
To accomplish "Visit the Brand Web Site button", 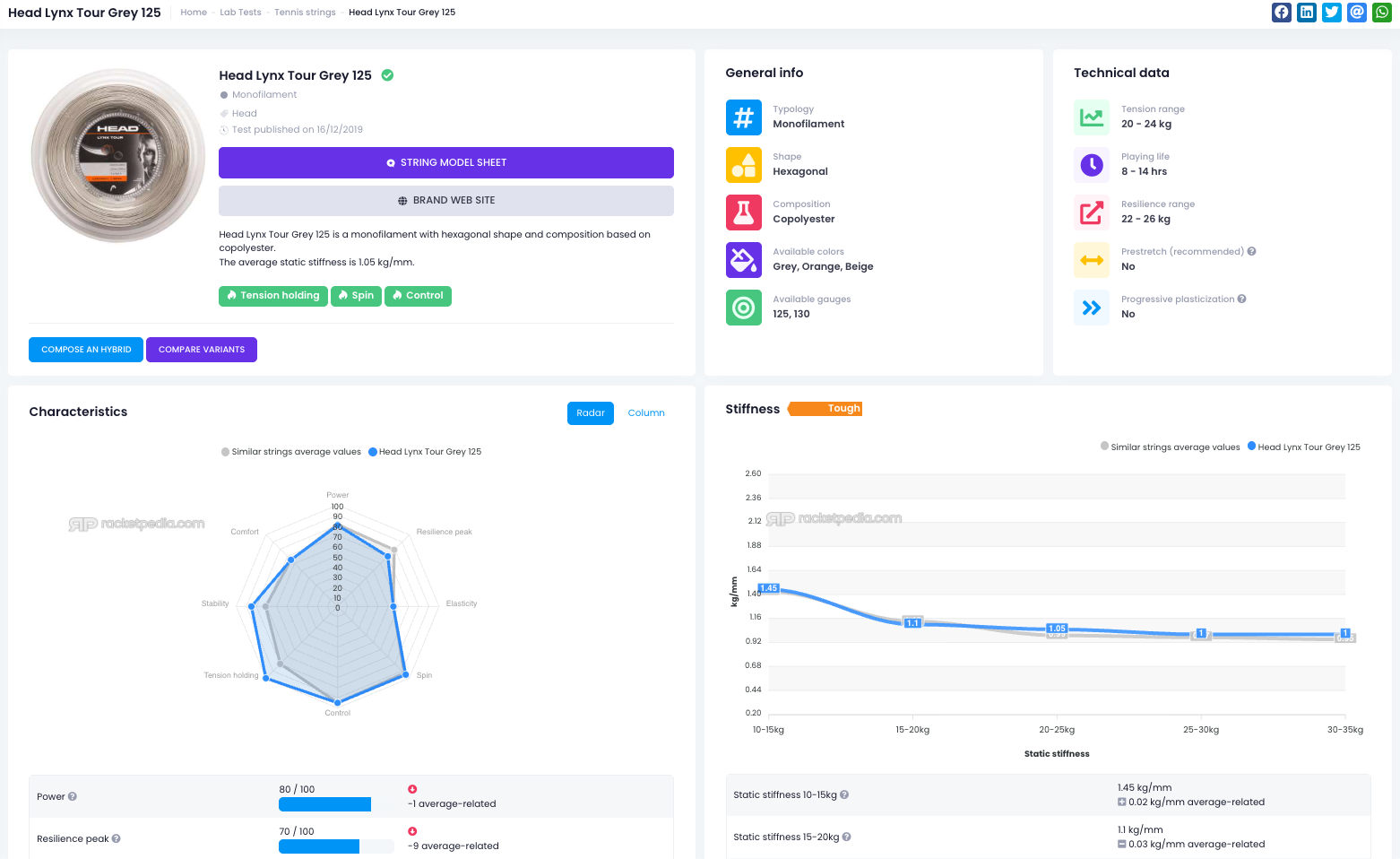I will click(445, 201).
